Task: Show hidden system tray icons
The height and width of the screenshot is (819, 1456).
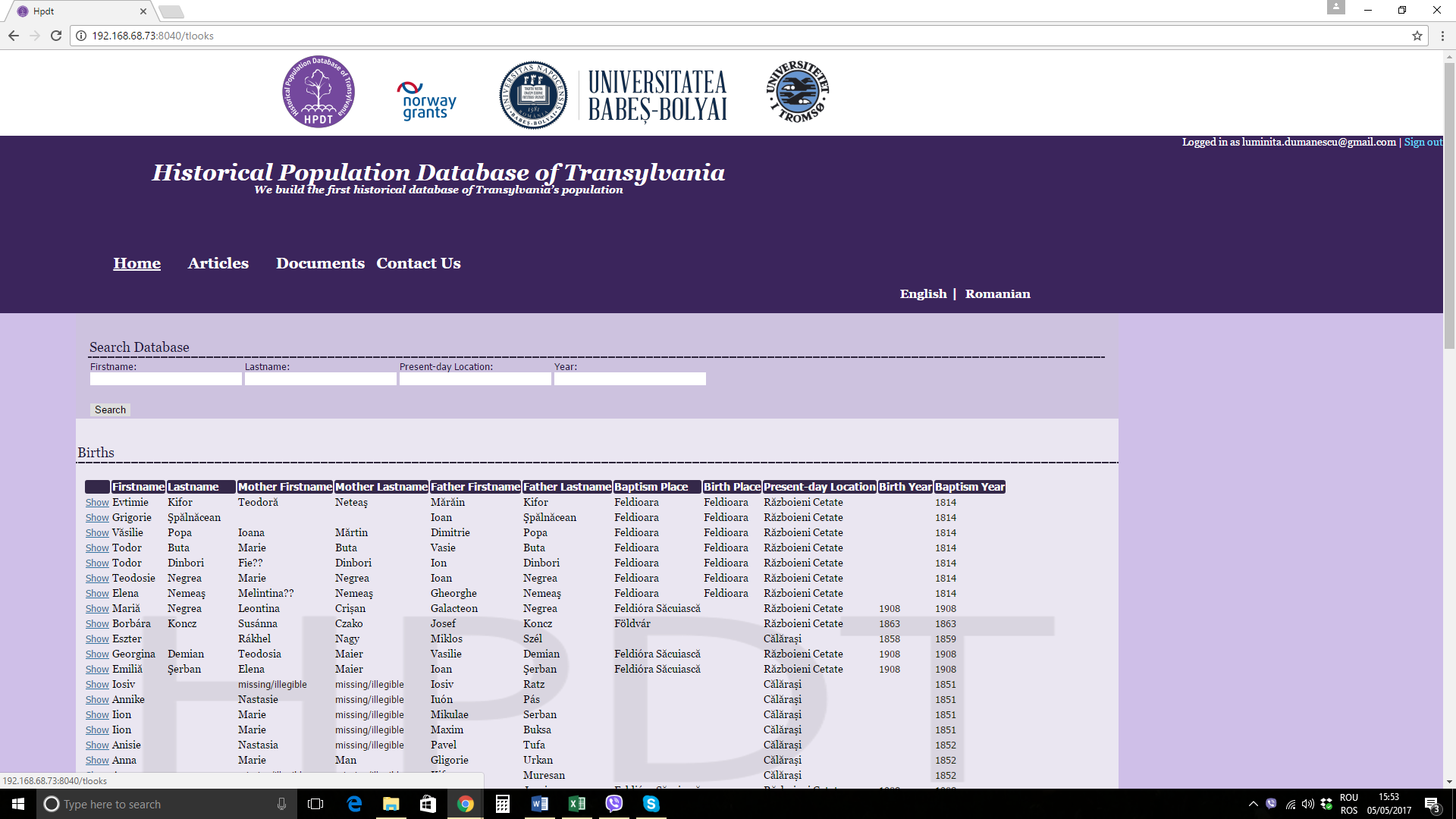Action: (1253, 805)
